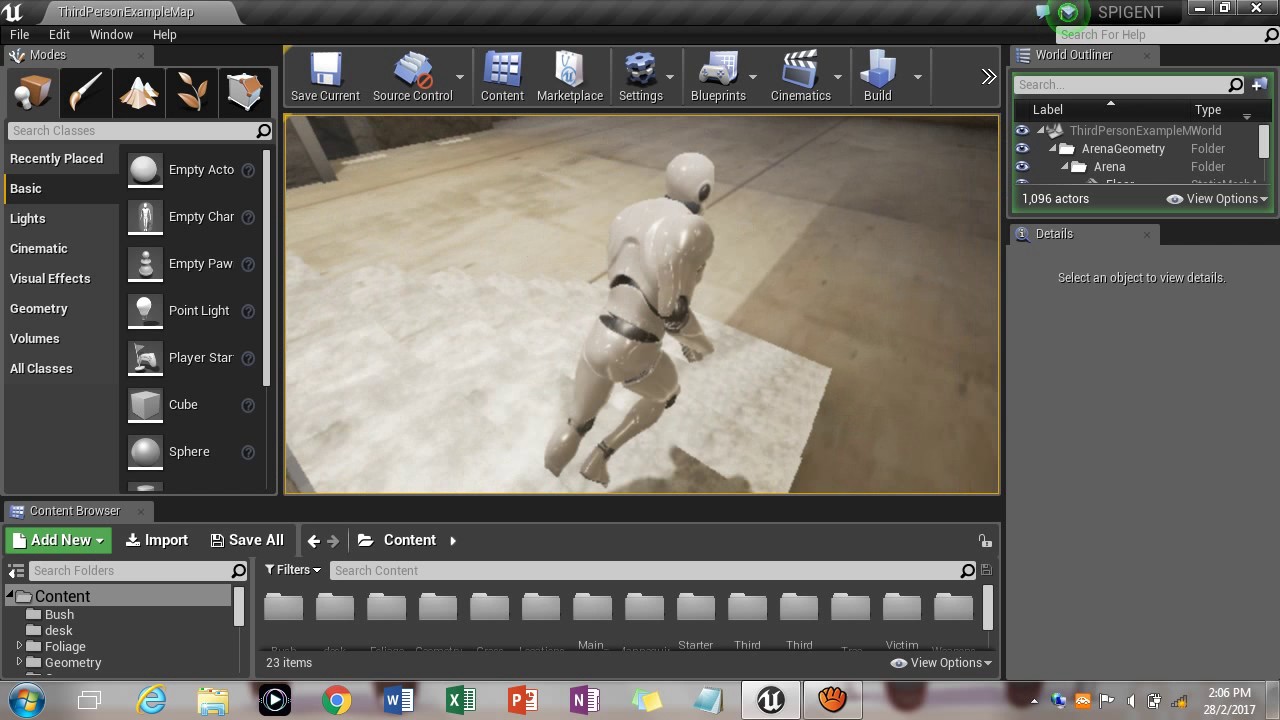Click the Save Current toolbar icon
1280x720 pixels.
(x=325, y=77)
